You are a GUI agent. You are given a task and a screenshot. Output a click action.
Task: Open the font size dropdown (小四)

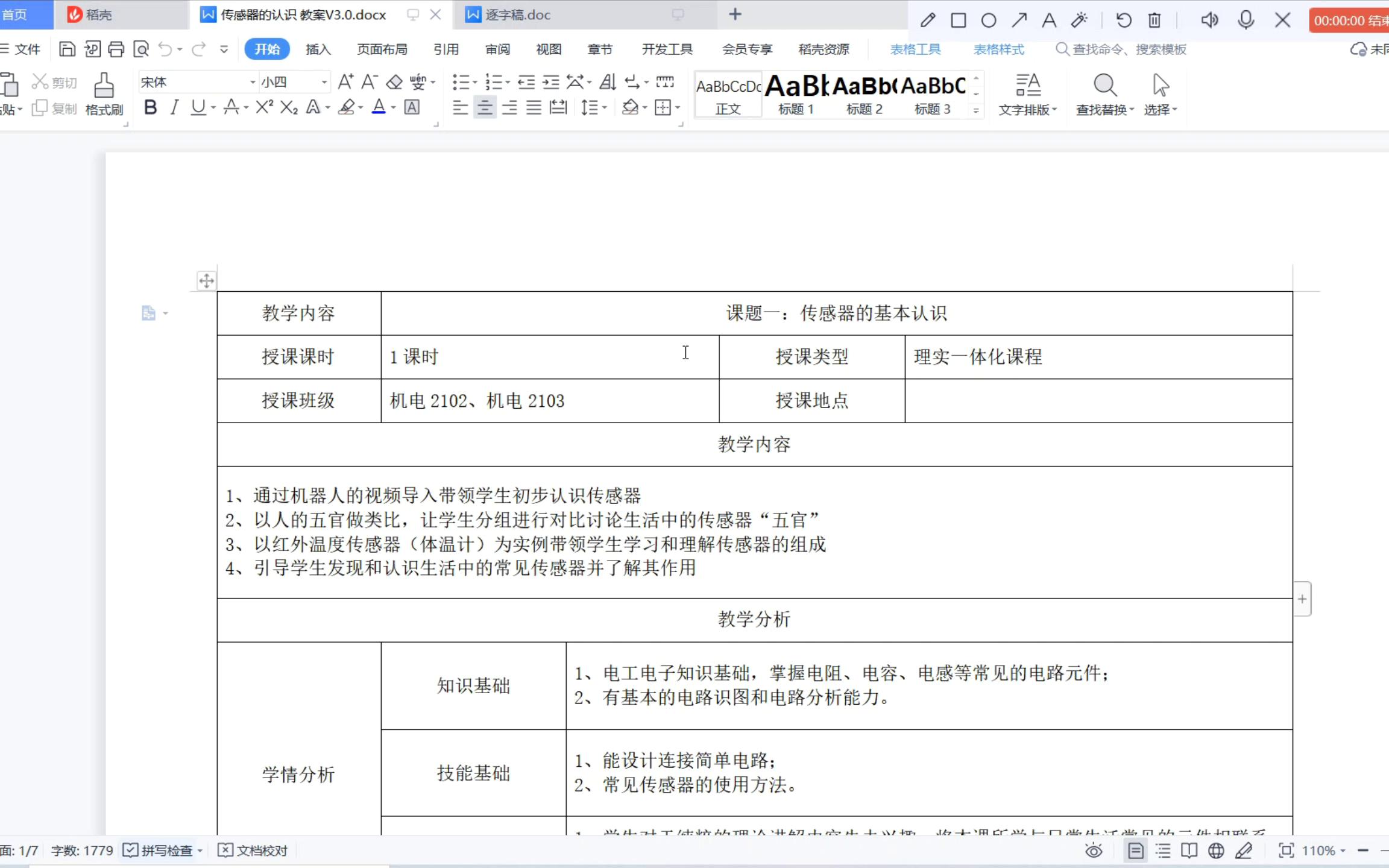coord(324,82)
